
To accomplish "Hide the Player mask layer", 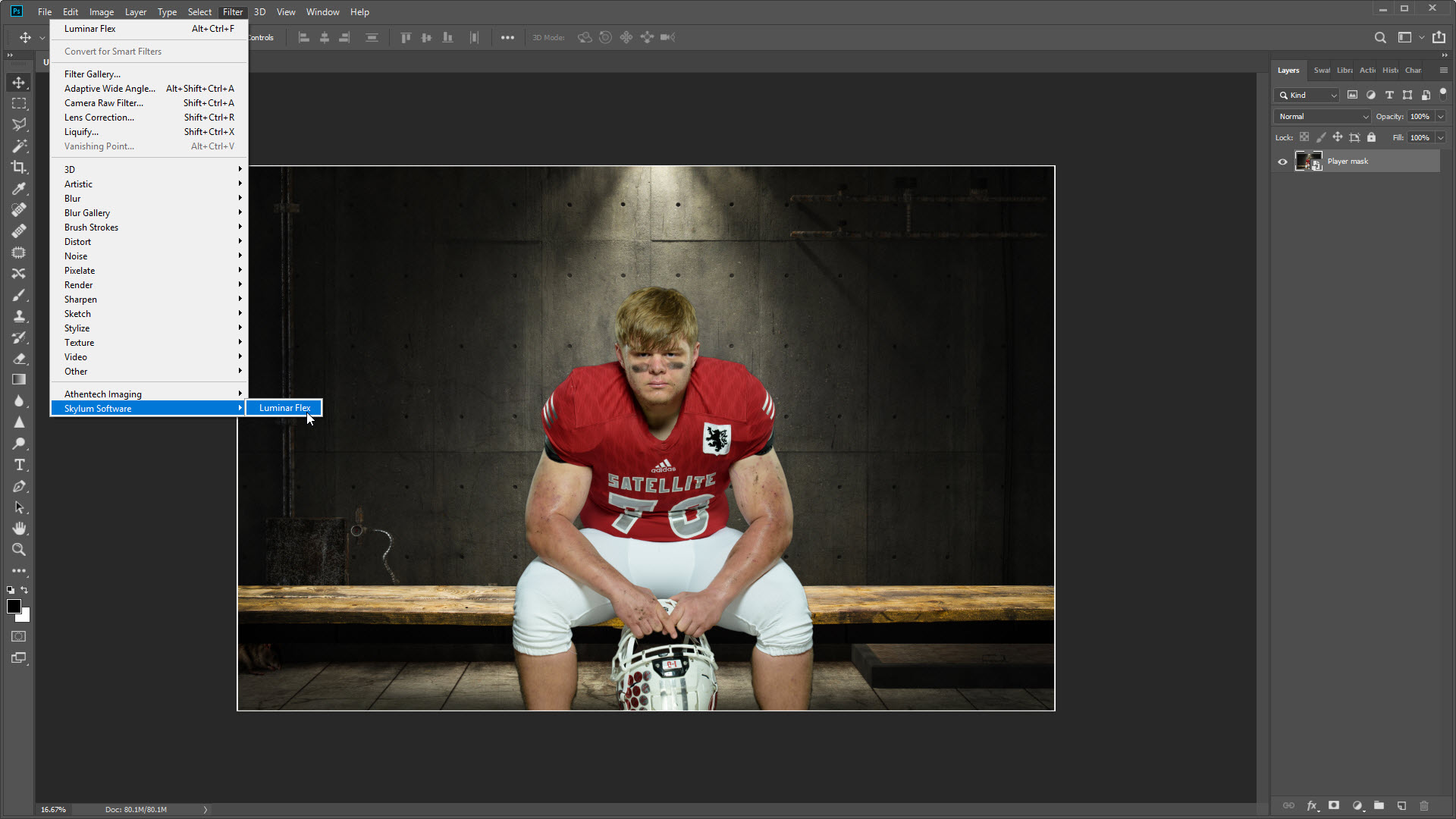I will point(1282,162).
